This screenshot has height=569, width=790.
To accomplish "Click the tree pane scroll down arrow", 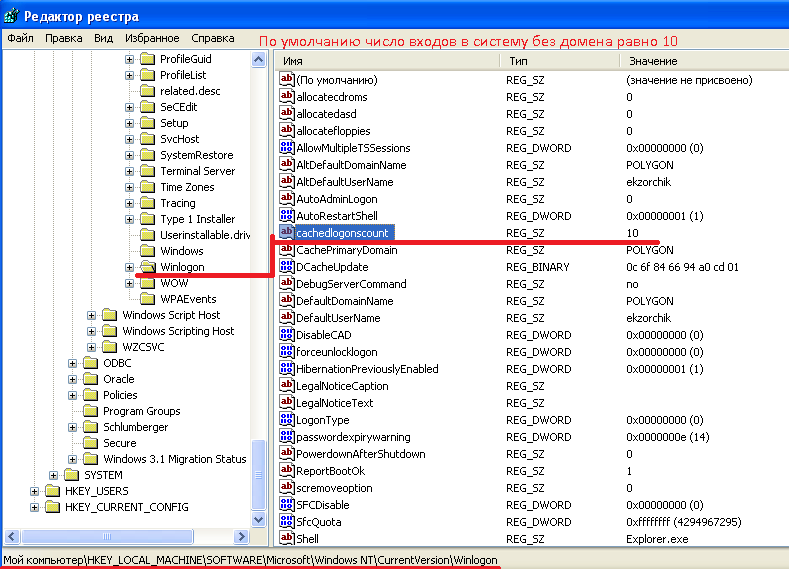I will (x=258, y=520).
